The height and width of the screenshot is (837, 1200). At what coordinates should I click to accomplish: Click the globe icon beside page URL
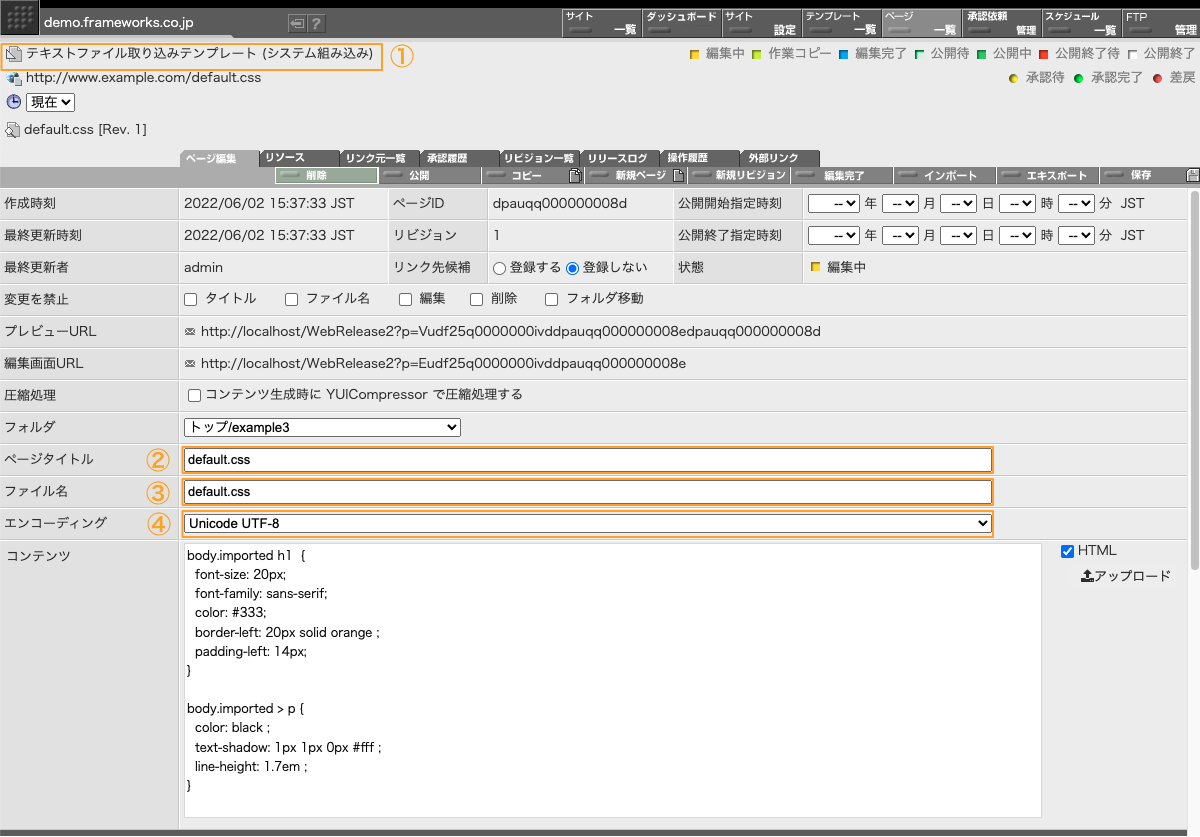14,78
